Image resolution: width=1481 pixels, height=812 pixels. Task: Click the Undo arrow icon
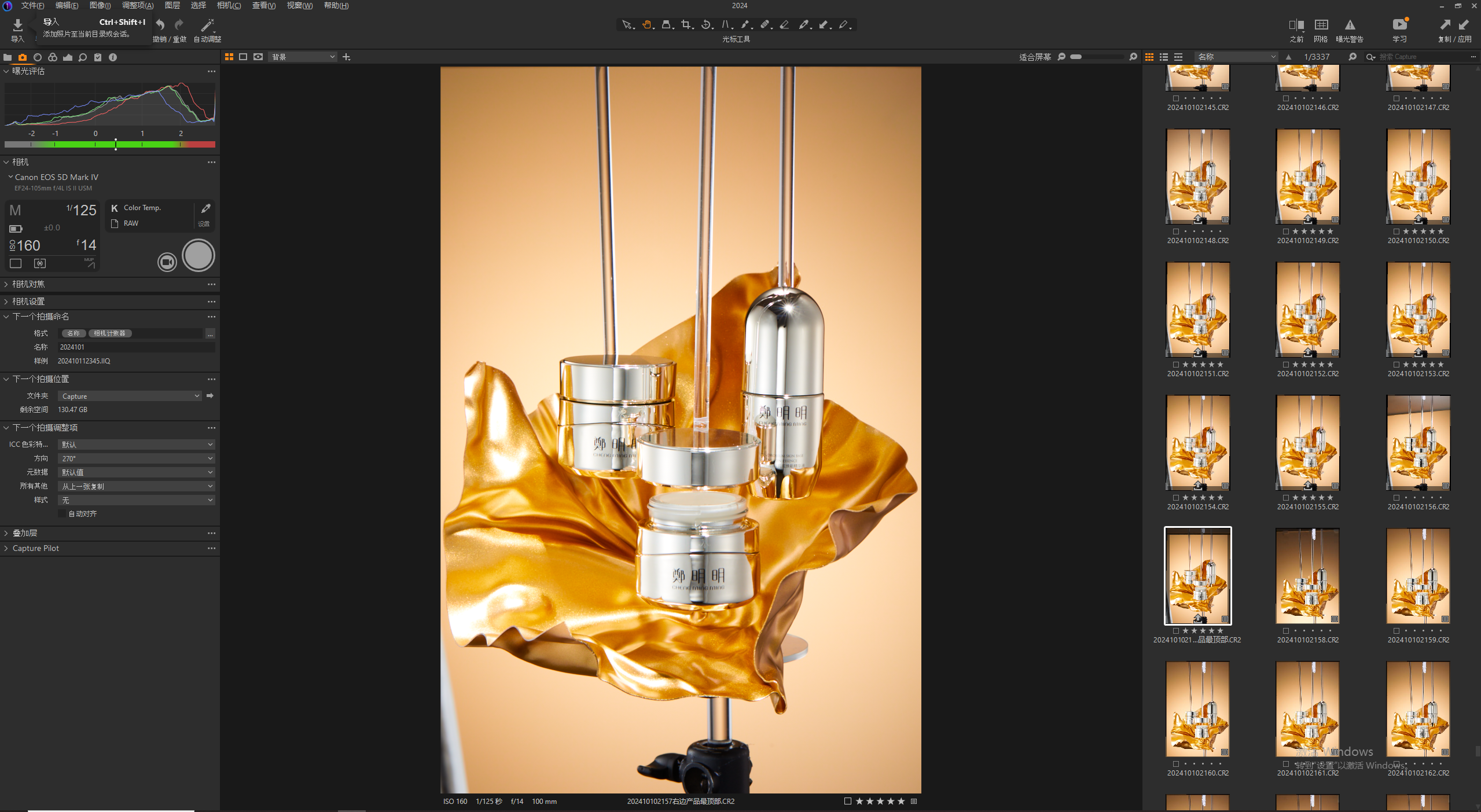point(160,25)
